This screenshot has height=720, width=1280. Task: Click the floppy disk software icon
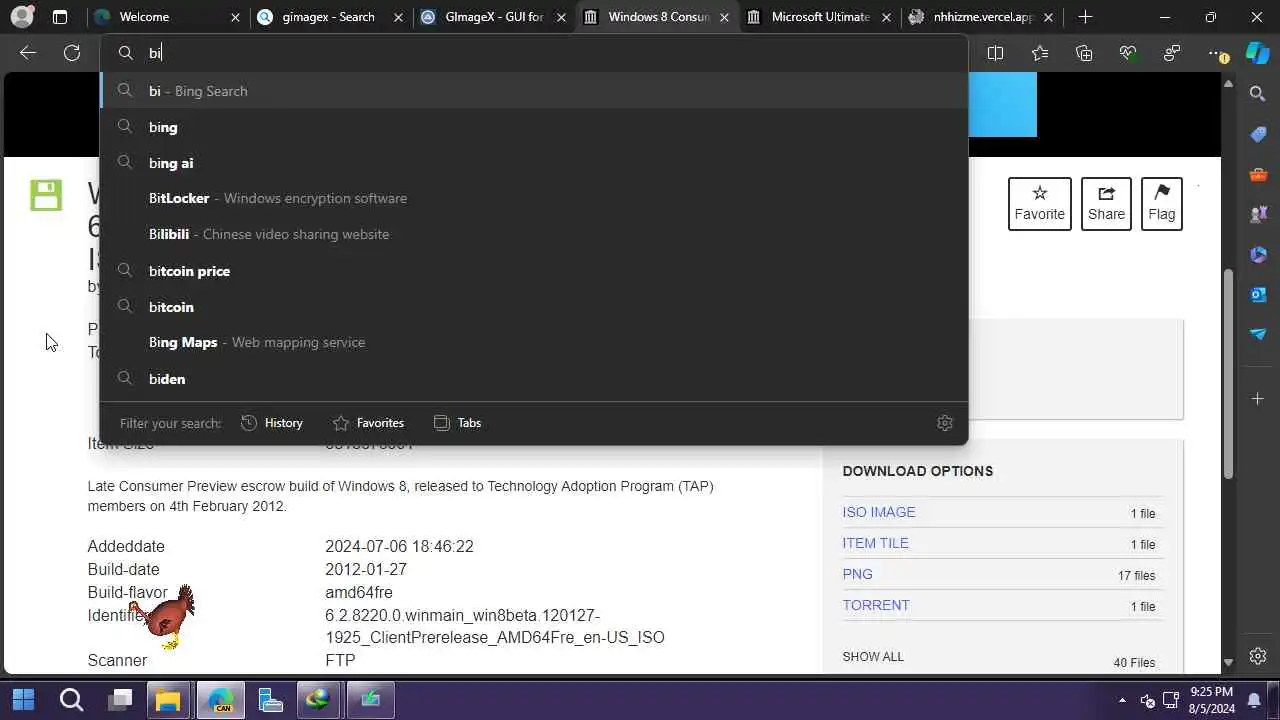pyautogui.click(x=46, y=195)
